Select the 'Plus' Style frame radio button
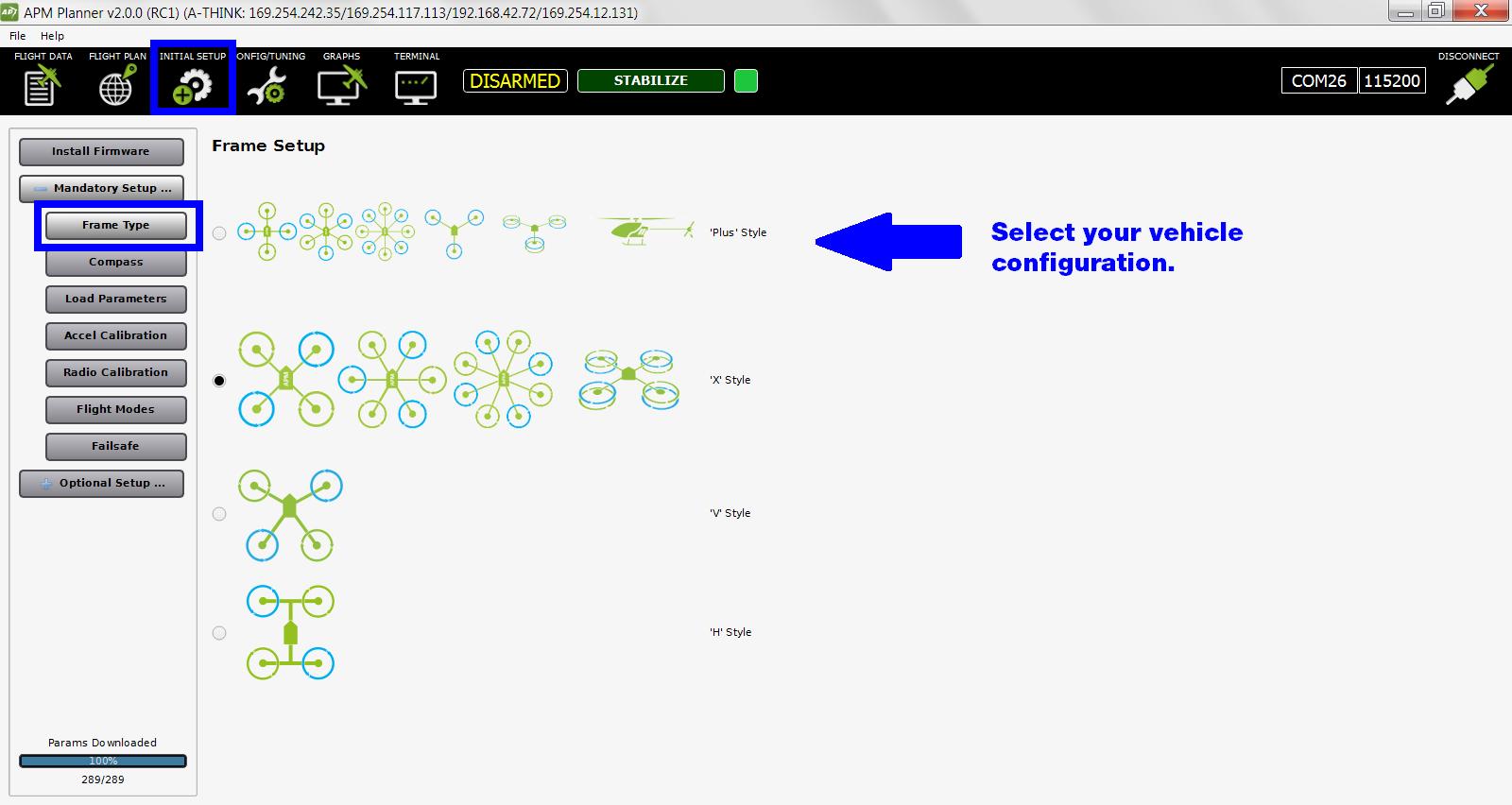1512x805 pixels. point(219,233)
